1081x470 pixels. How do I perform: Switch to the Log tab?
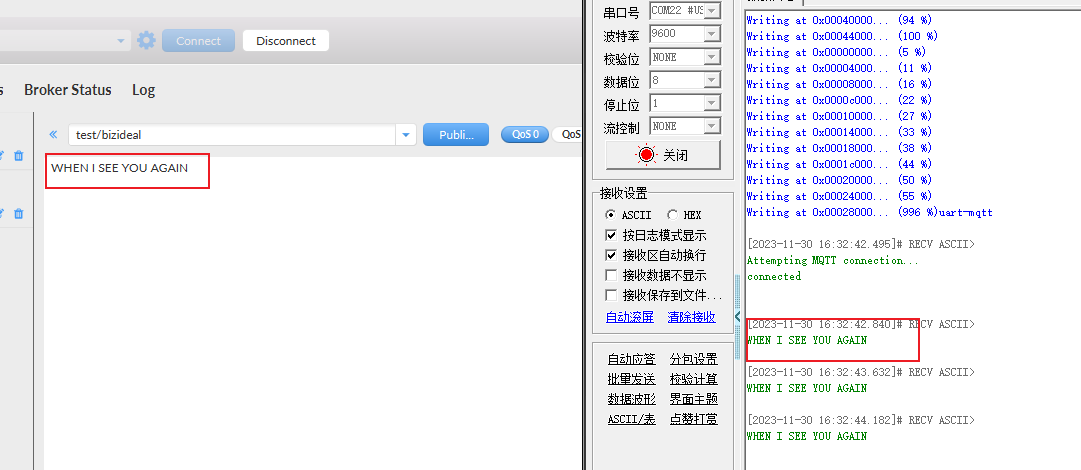click(x=143, y=90)
